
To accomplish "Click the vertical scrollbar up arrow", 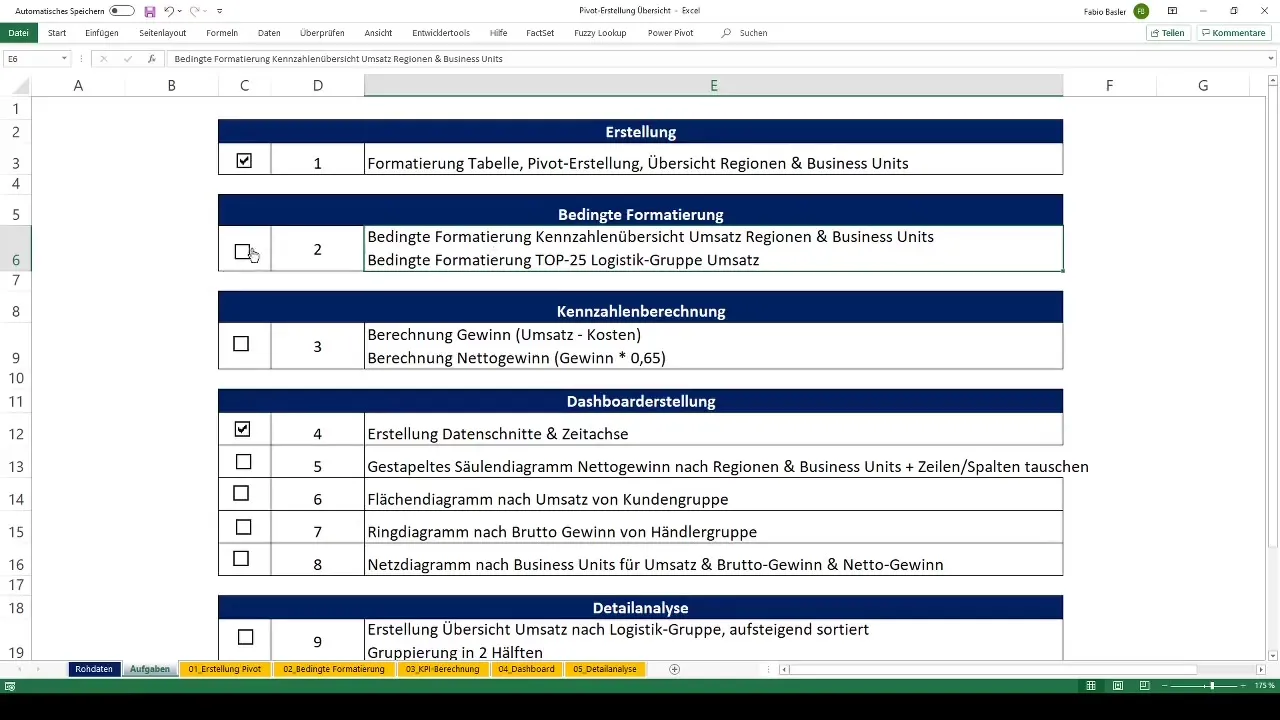I will (1272, 82).
